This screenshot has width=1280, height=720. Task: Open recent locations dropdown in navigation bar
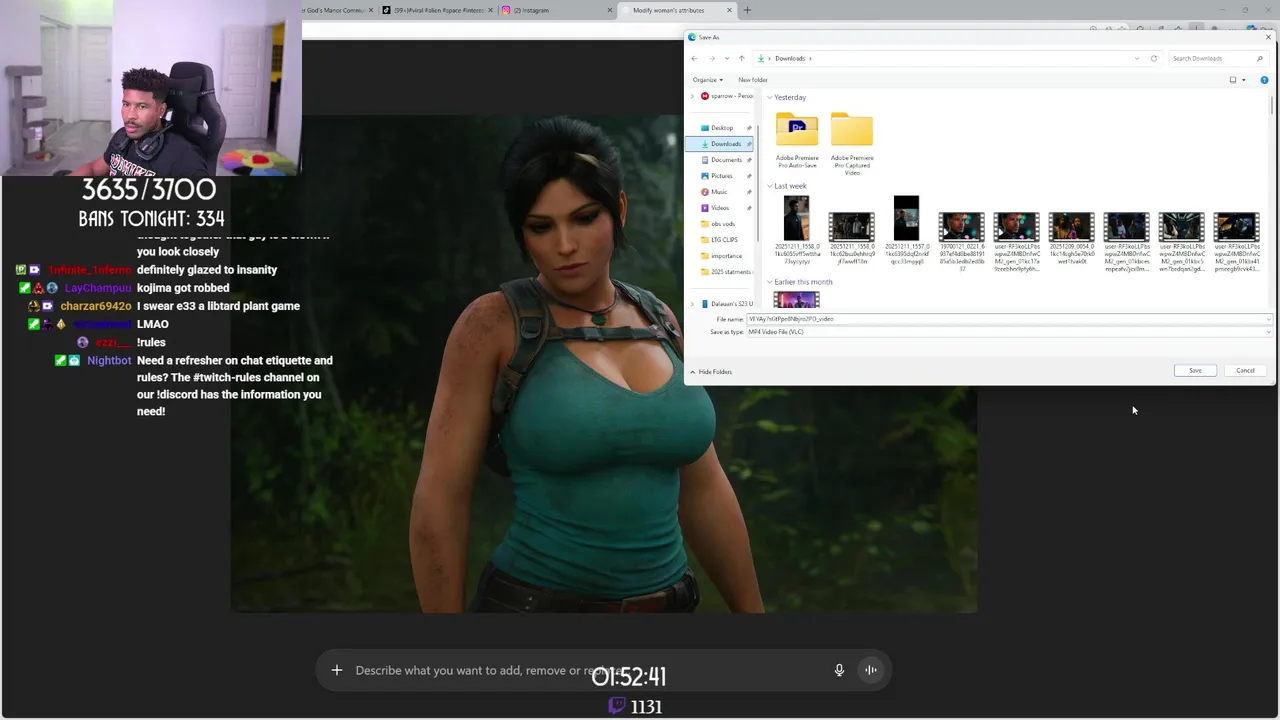click(725, 58)
